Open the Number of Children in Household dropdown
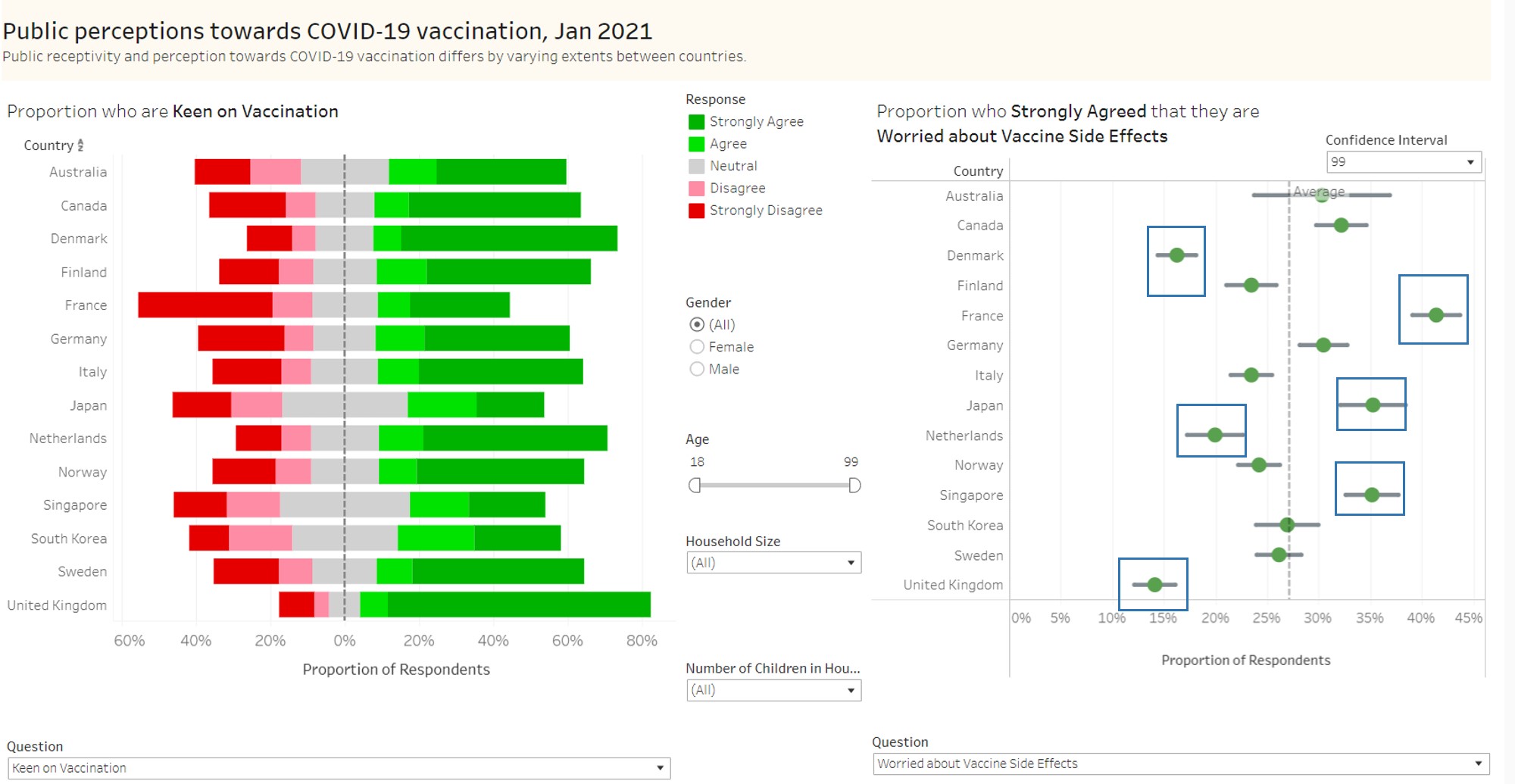This screenshot has width=1515, height=784. [x=851, y=690]
